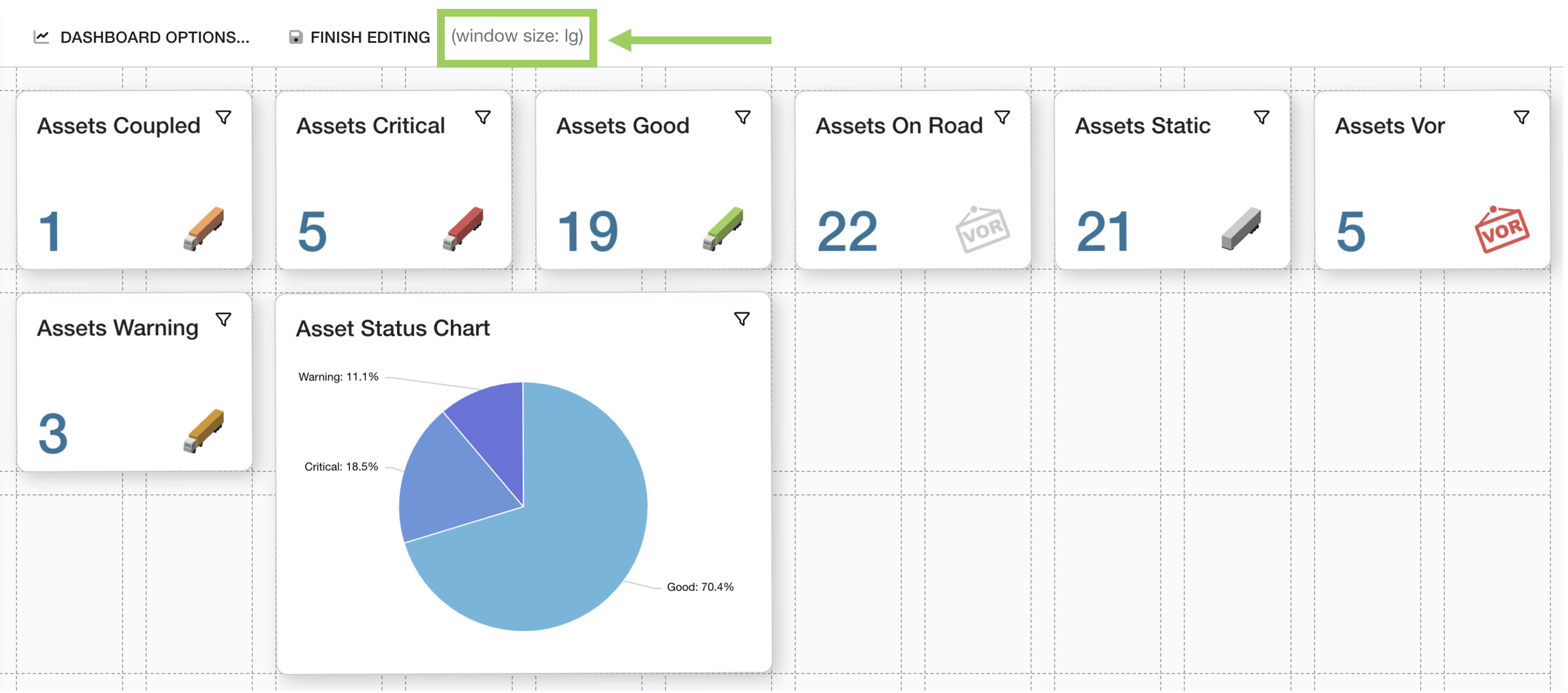Click the Assets On Road count 22
Screen dimensions: 1568x693
click(847, 232)
